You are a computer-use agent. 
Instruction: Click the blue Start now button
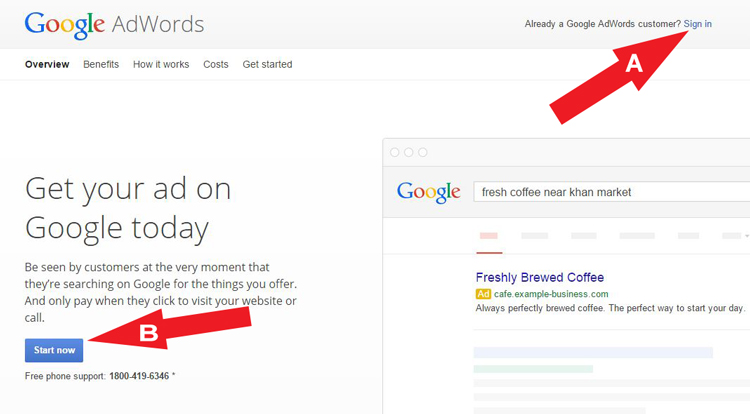(54, 350)
